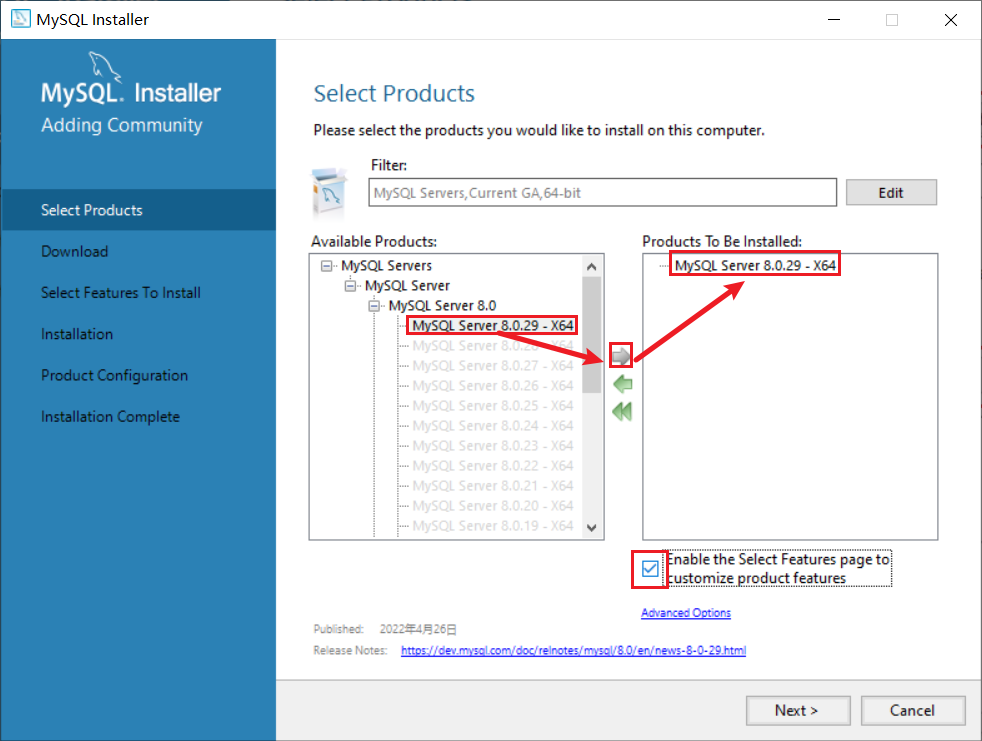Click the Cancel button
Screen dimensions: 982x741
[912, 710]
